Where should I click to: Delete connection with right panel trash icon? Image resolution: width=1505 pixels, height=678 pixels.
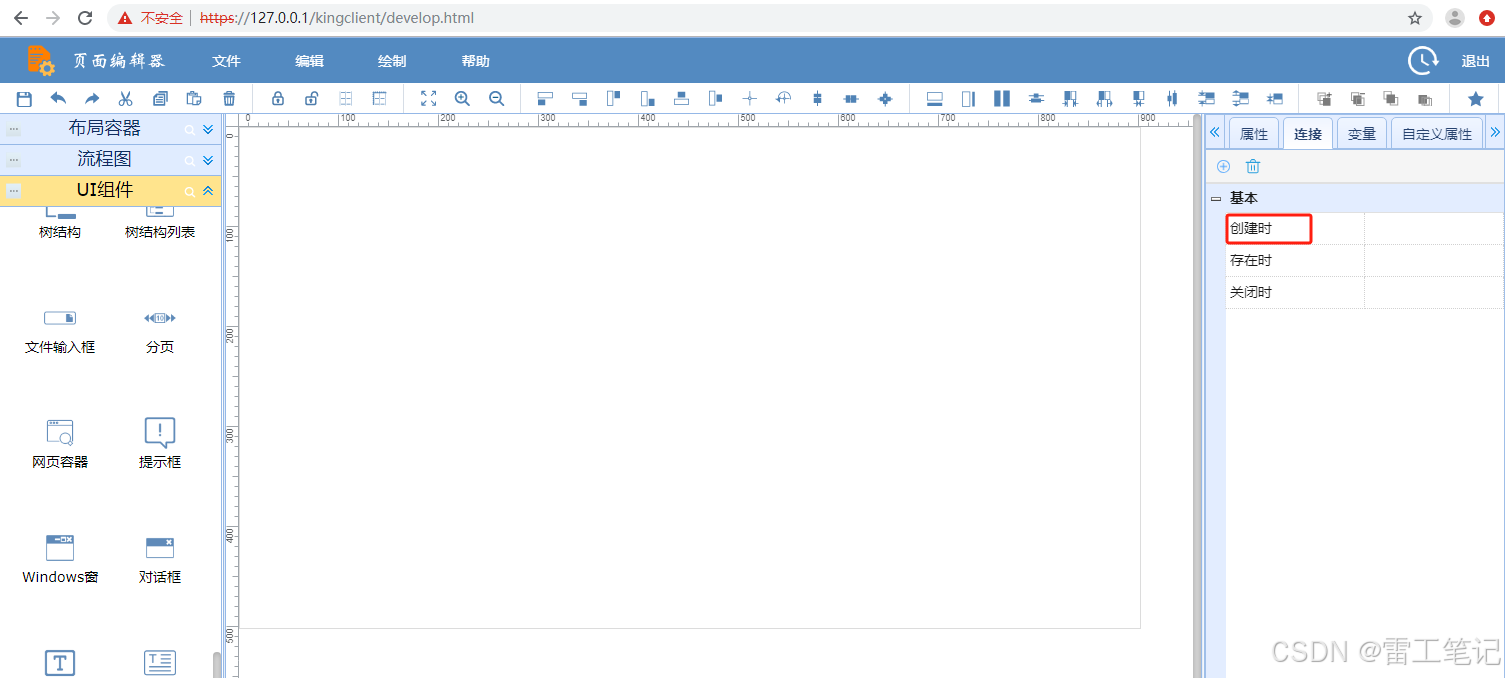pyautogui.click(x=1253, y=166)
